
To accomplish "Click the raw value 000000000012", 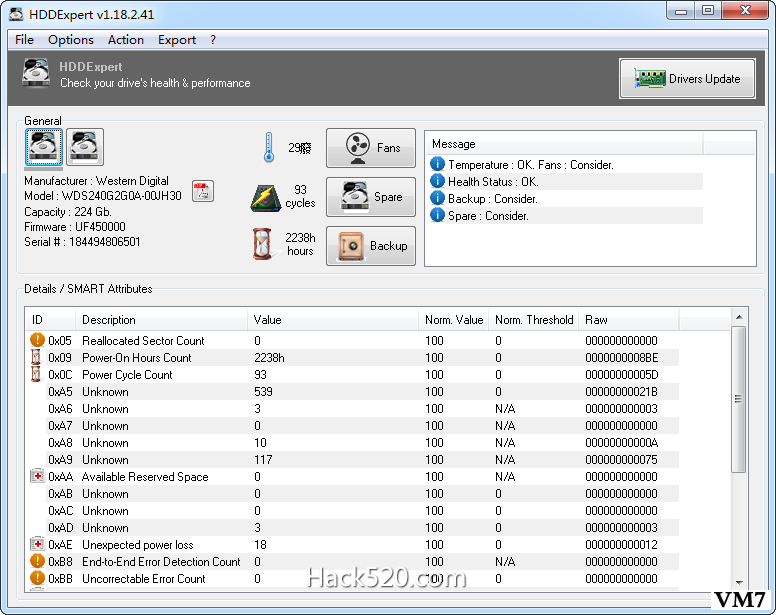I will pos(622,544).
